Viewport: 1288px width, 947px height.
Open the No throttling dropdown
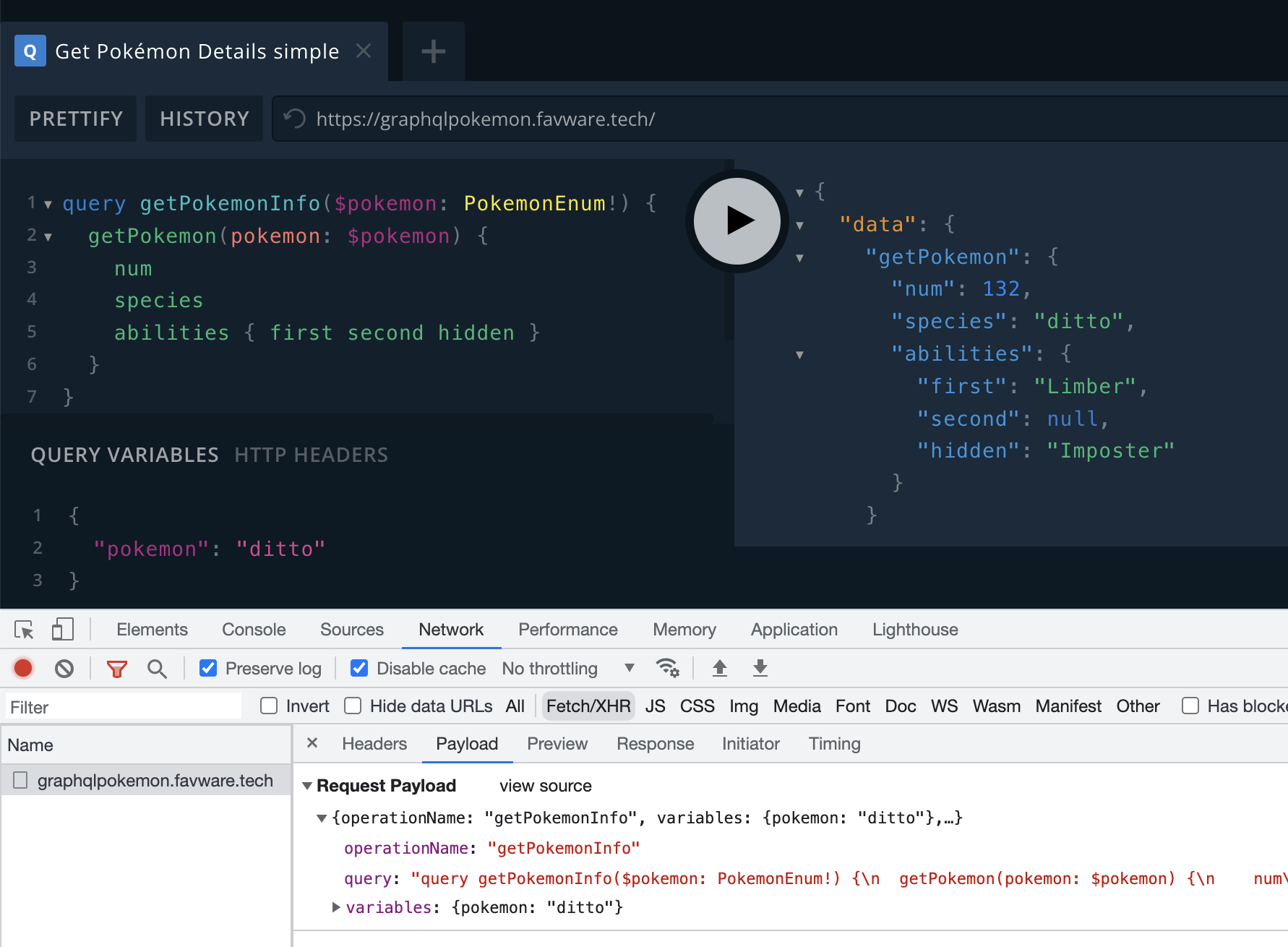click(x=567, y=669)
